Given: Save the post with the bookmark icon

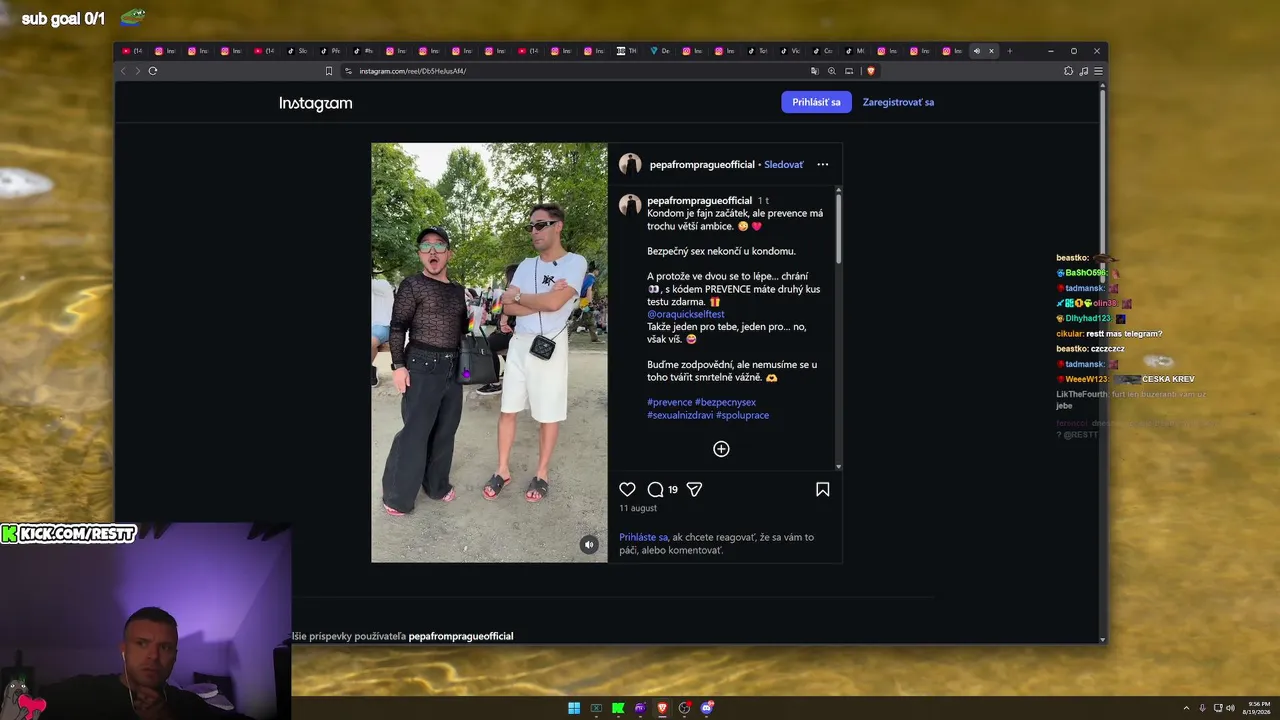Looking at the screenshot, I should click(x=822, y=489).
